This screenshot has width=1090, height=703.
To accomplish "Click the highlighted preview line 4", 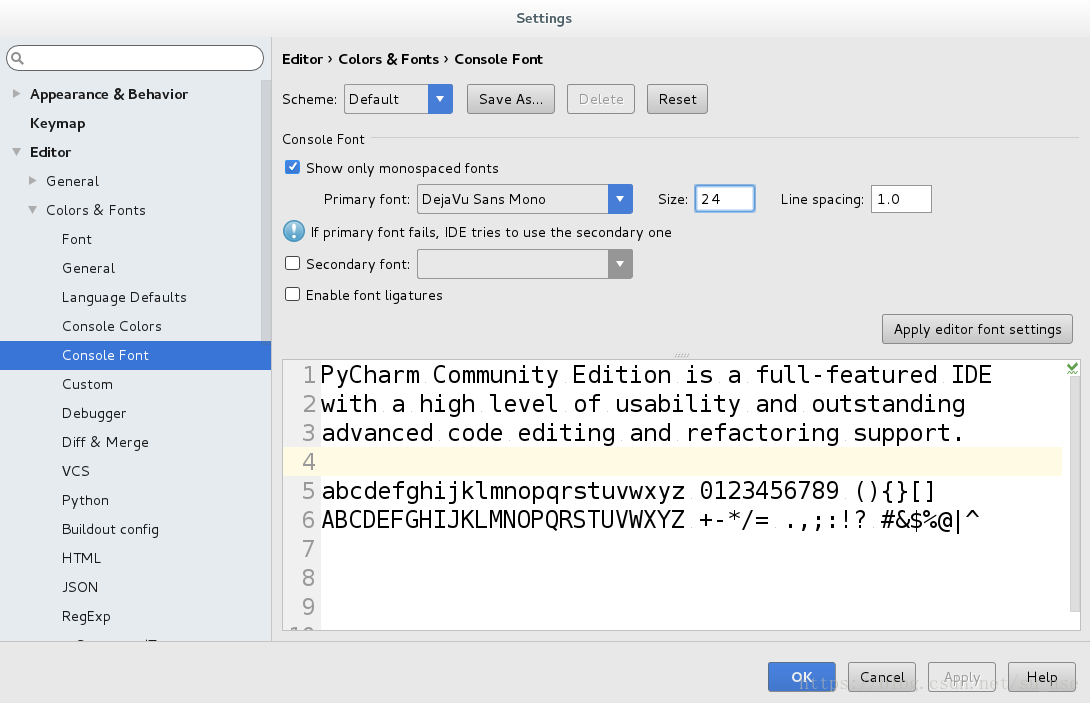I will [672, 462].
